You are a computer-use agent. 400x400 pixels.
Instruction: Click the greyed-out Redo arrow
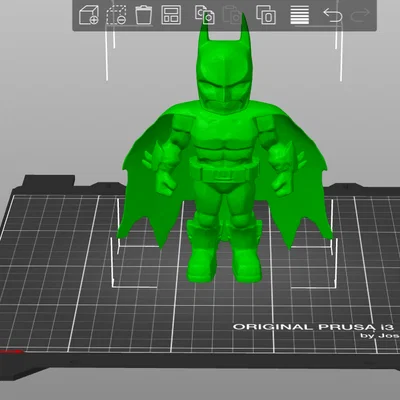click(360, 15)
